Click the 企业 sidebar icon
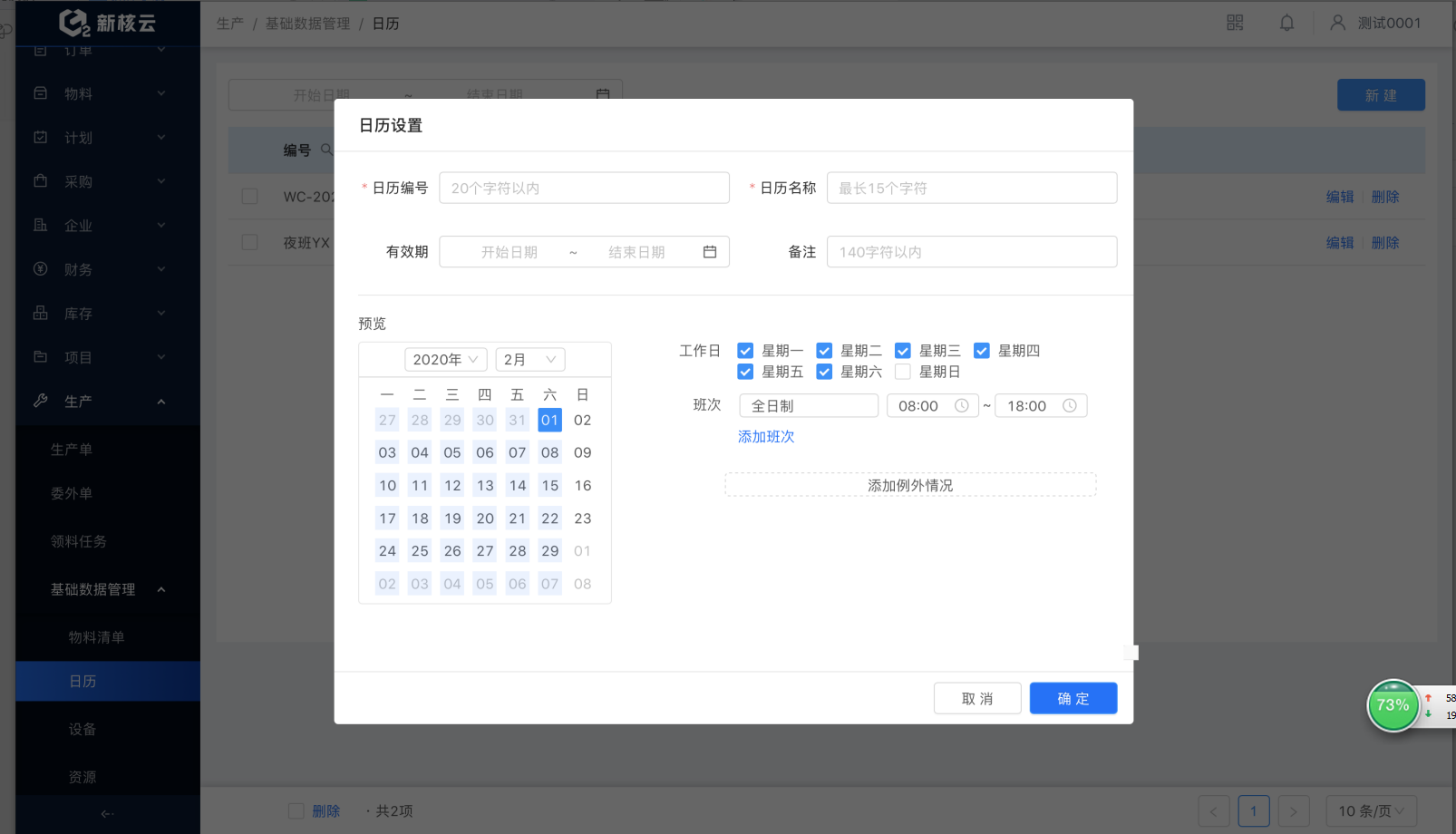Screen dimensions: 1456x834 (41, 225)
